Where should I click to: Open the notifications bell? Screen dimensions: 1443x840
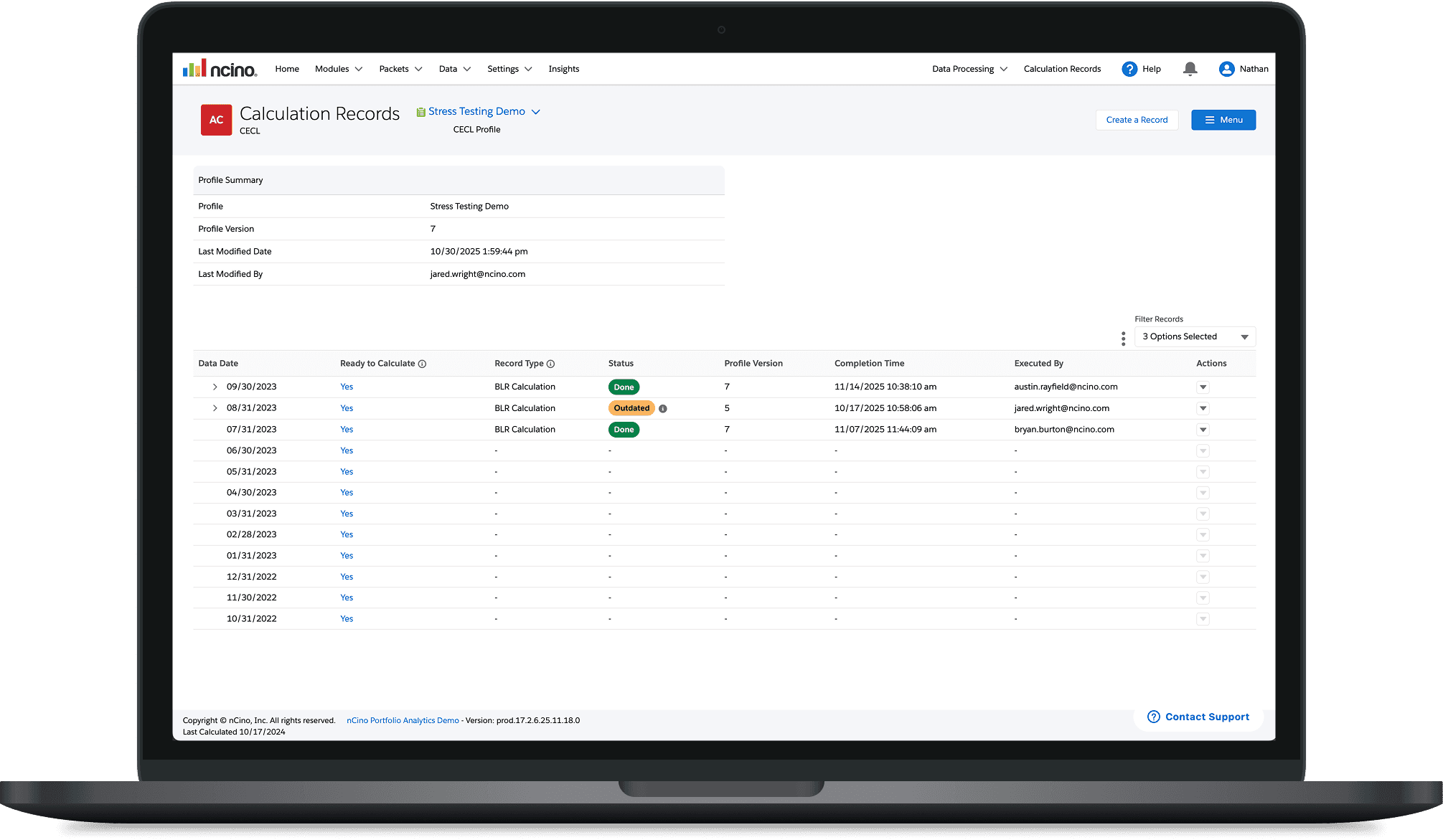(x=1190, y=69)
